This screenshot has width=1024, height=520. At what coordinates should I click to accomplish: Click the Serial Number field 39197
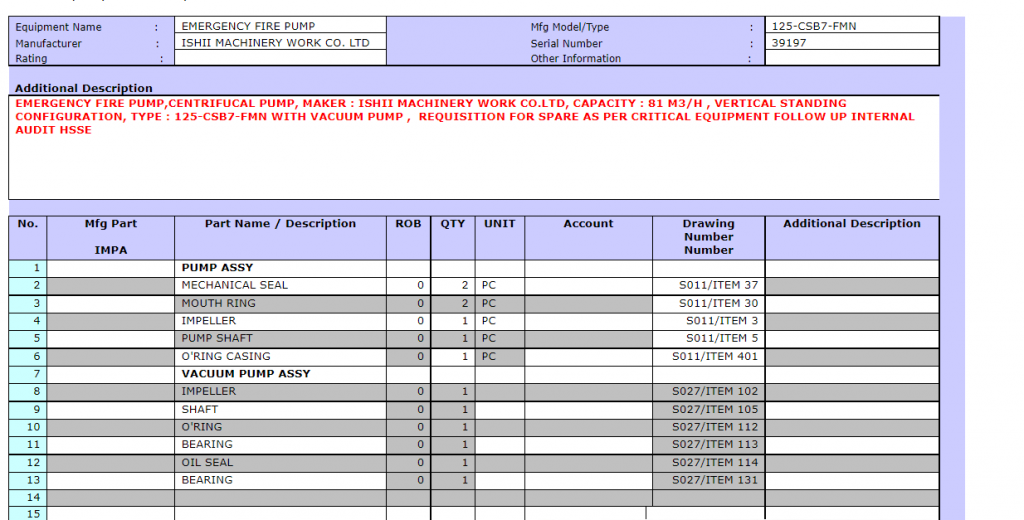(x=851, y=43)
